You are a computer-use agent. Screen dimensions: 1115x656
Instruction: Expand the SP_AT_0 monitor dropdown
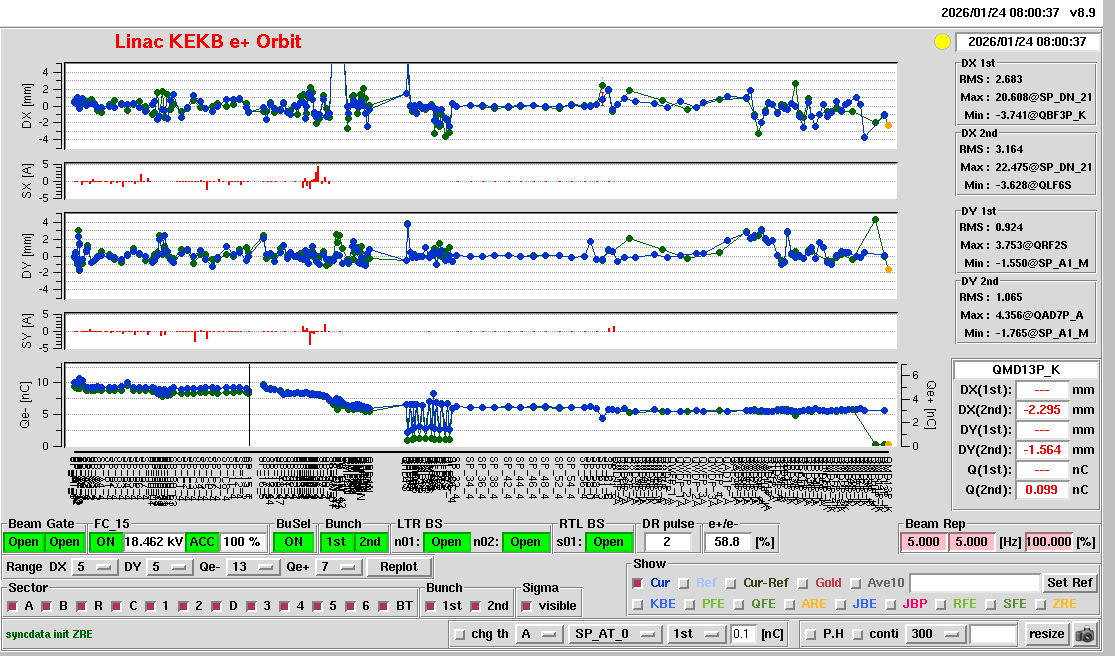click(615, 634)
